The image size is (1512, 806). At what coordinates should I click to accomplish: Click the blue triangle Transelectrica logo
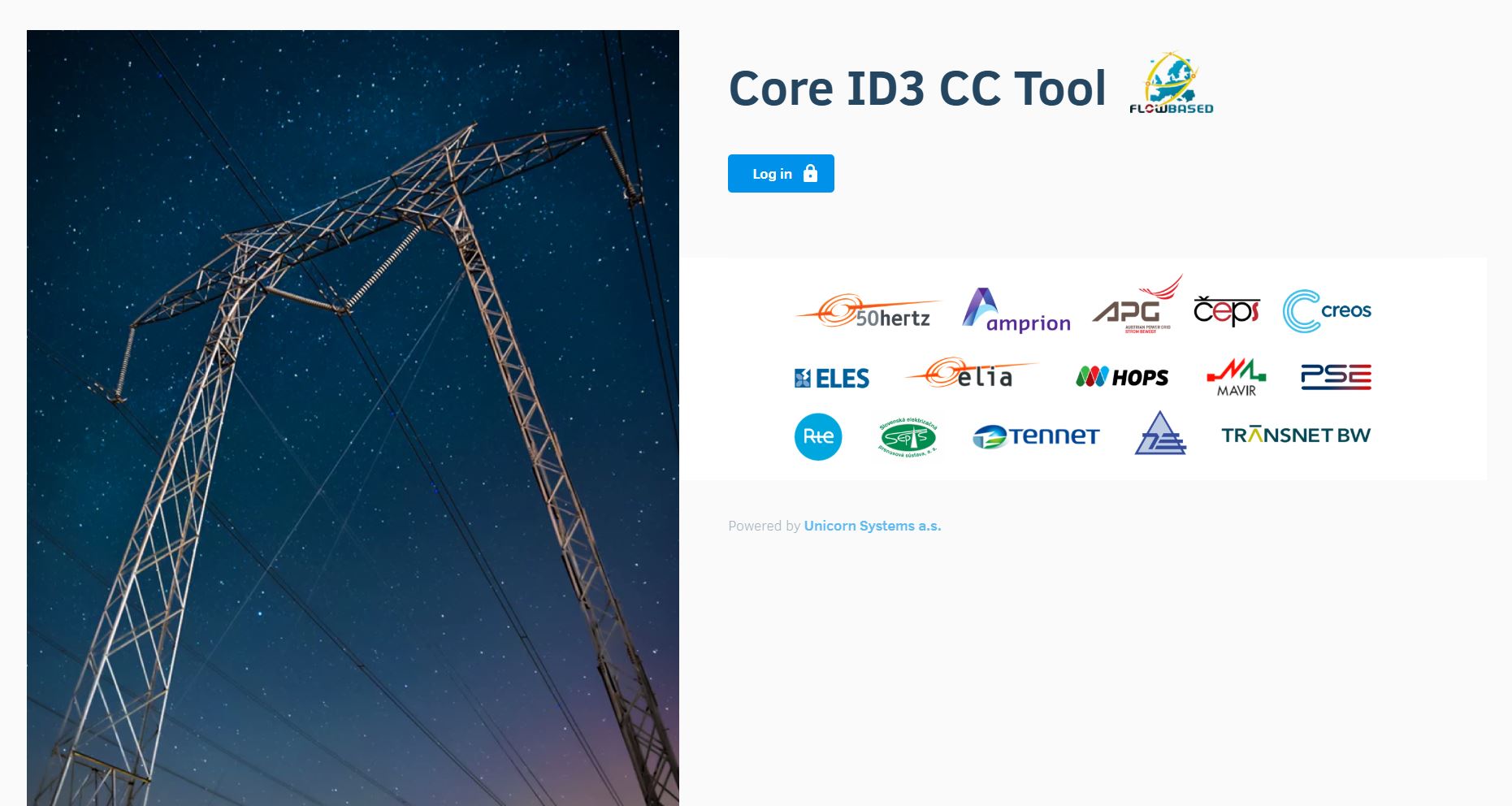(x=1159, y=435)
